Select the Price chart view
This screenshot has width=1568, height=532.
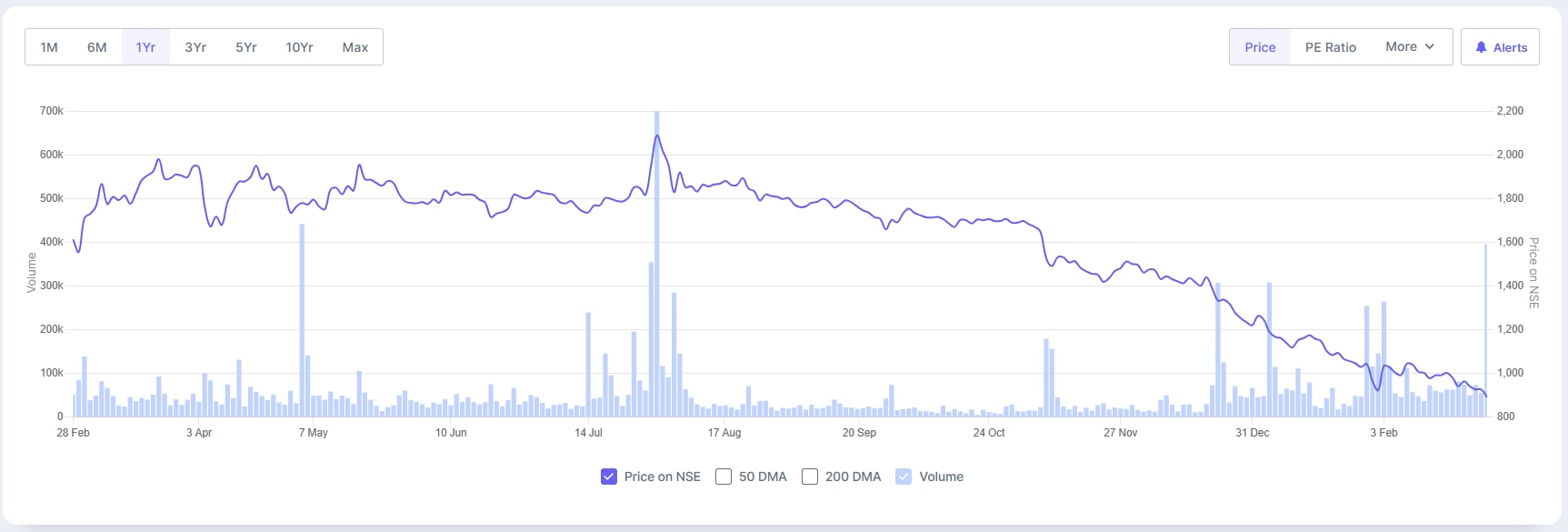tap(1260, 47)
